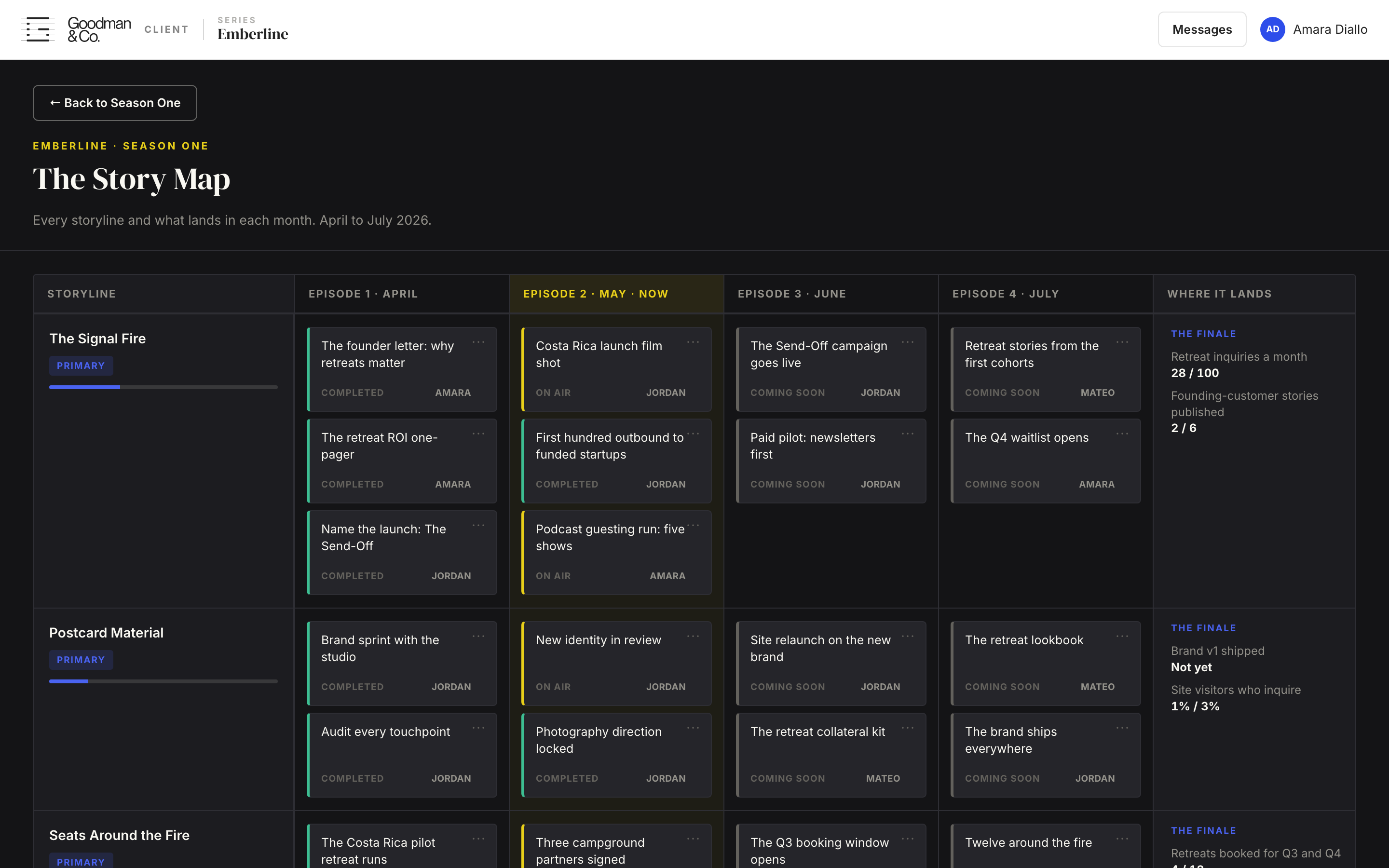This screenshot has width=1389, height=868.
Task: Open options for brand ships everywhere card
Action: [x=1122, y=728]
